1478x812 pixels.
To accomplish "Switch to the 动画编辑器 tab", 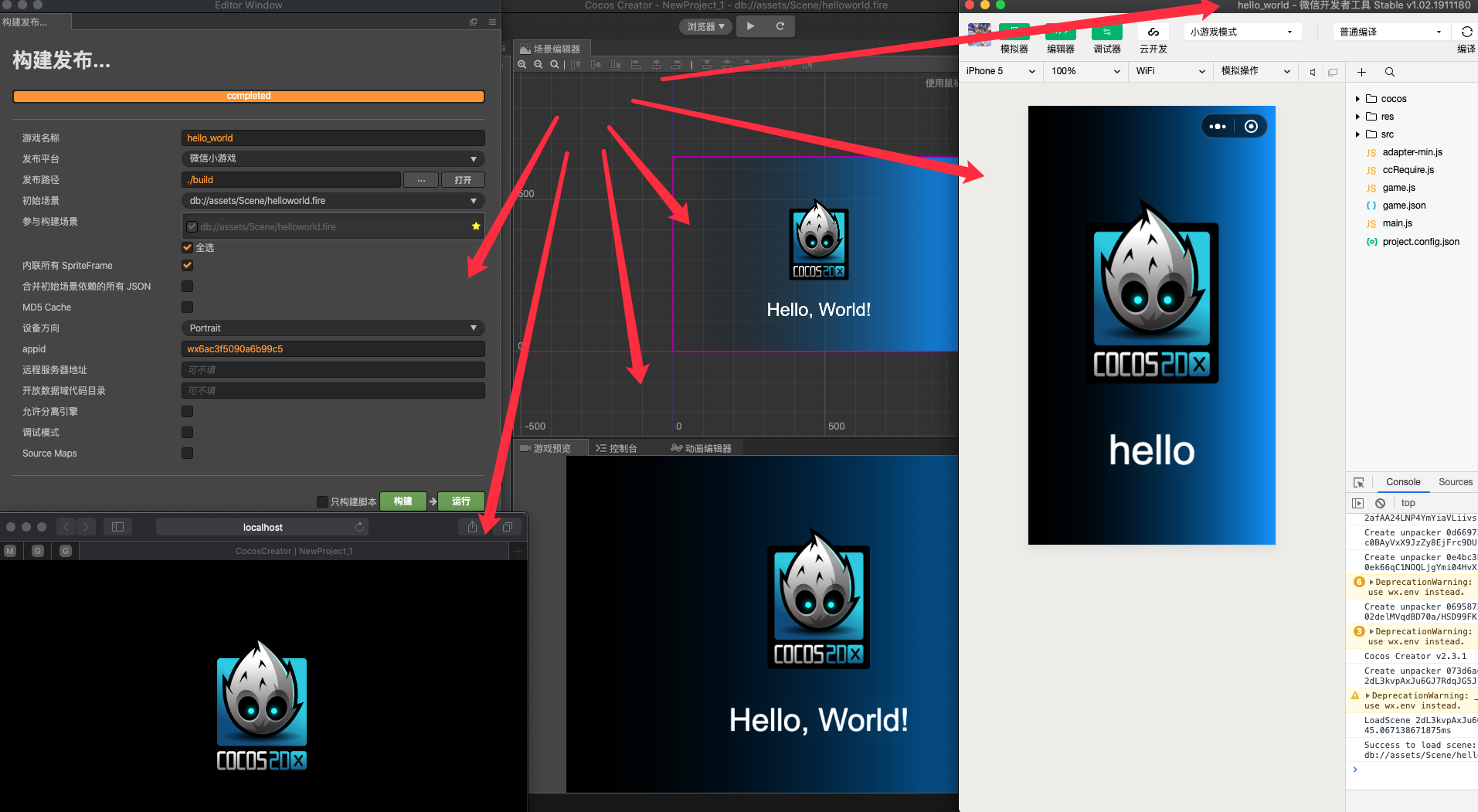I will 702,448.
